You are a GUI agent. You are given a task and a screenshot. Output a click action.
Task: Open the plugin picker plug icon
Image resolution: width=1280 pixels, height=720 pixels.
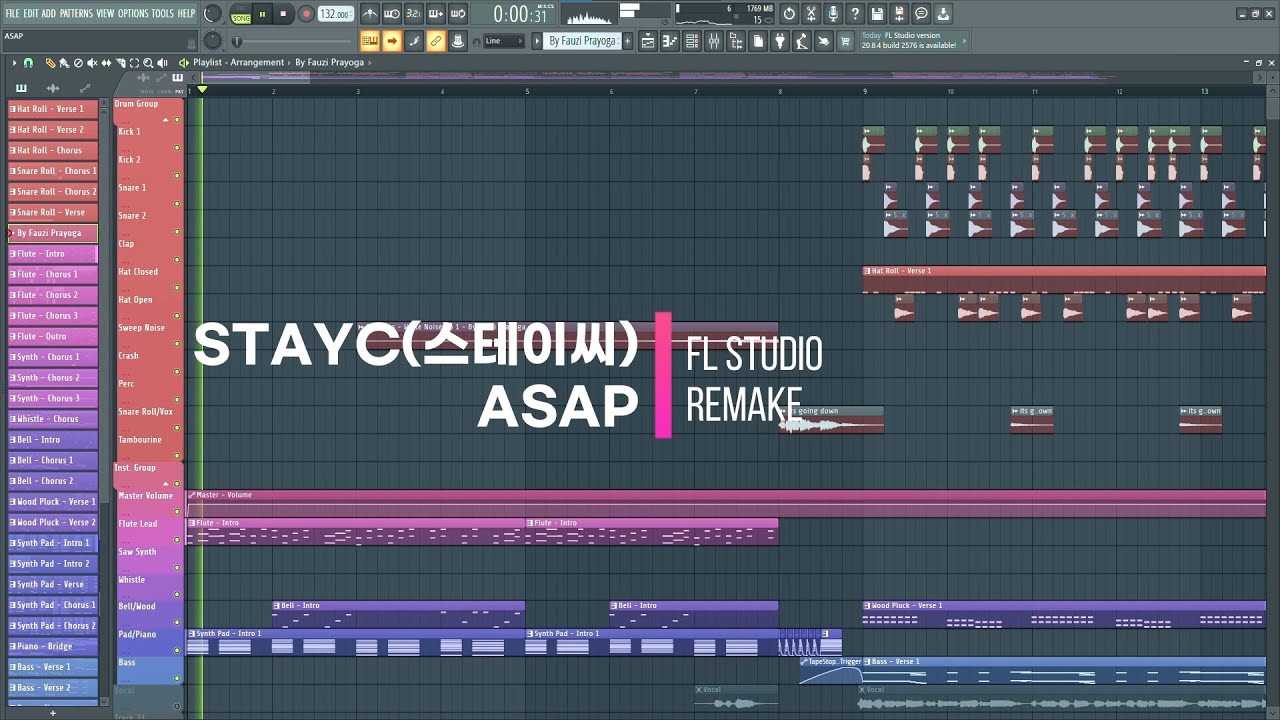pyautogui.click(x=780, y=41)
